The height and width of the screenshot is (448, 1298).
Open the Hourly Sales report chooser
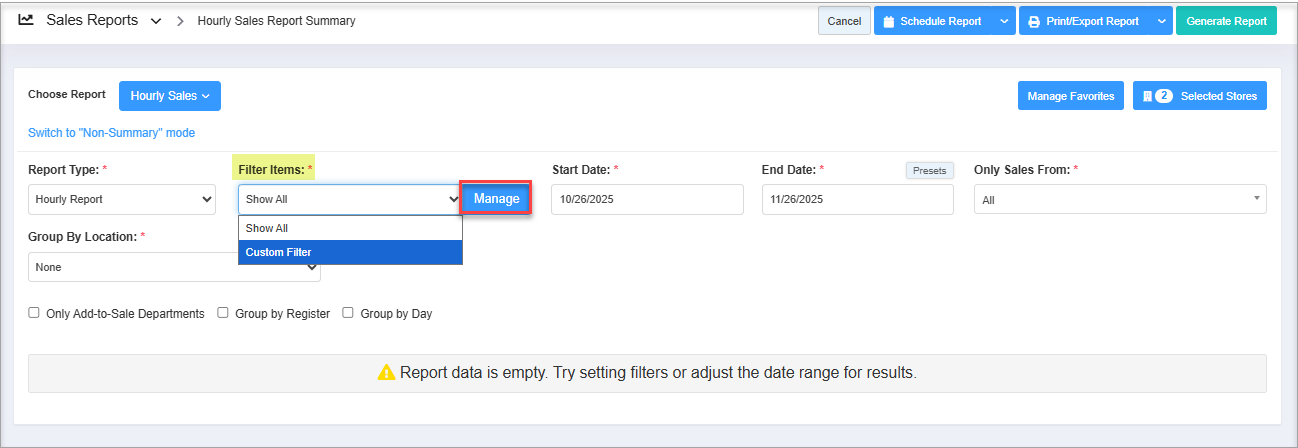tap(169, 96)
